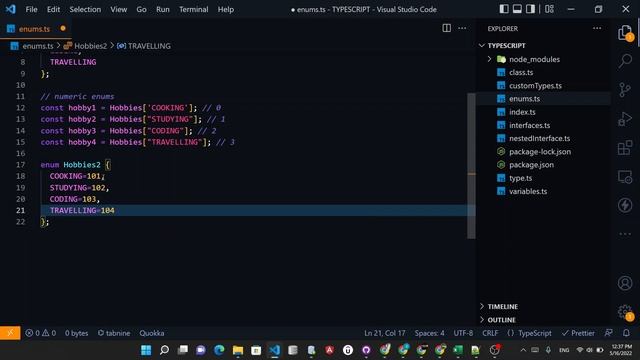Viewport: 640px width, 360px height.
Task: Click the editor vertical scrollbar
Action: coord(471,166)
